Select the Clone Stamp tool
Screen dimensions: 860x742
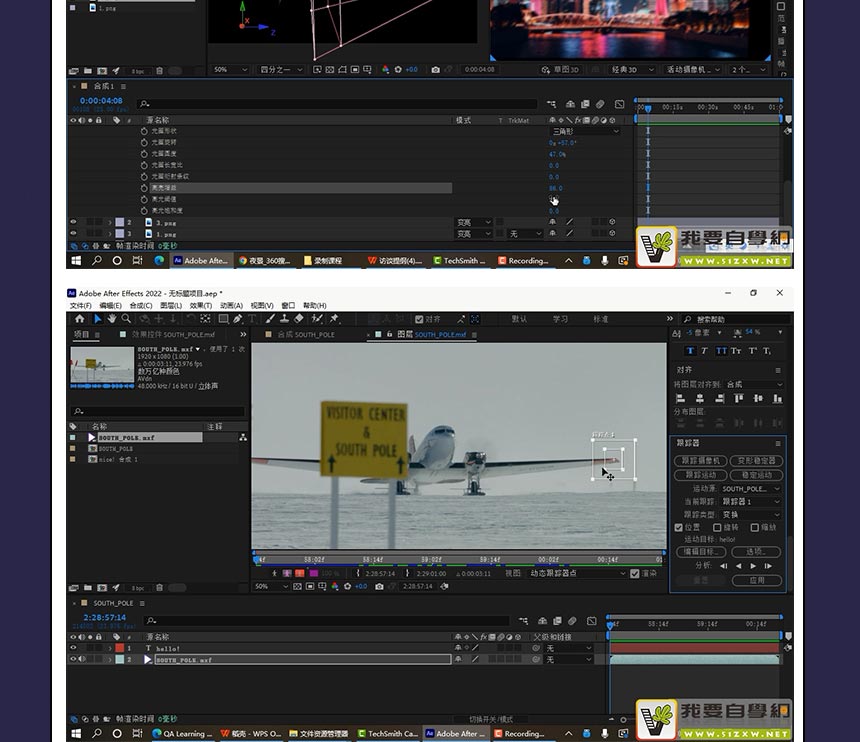[284, 319]
